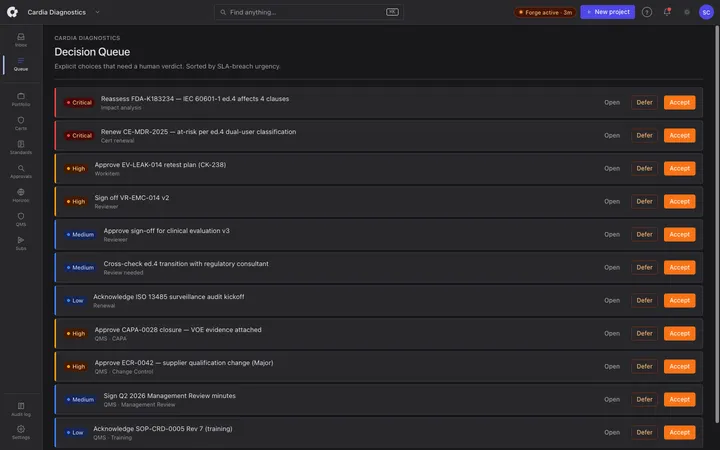Open 'Cross-check ed.4 transition' title
The height and width of the screenshot is (450, 720).
click(x=186, y=264)
